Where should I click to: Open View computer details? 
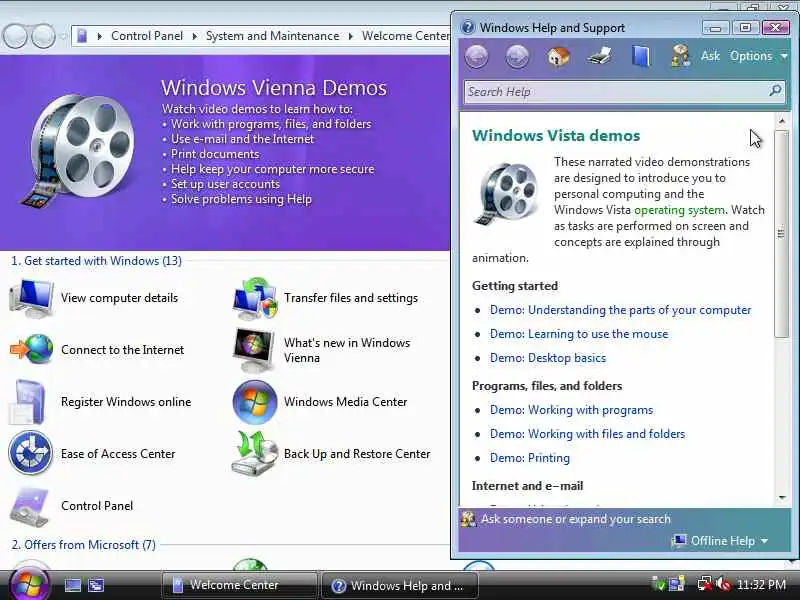[x=93, y=298]
